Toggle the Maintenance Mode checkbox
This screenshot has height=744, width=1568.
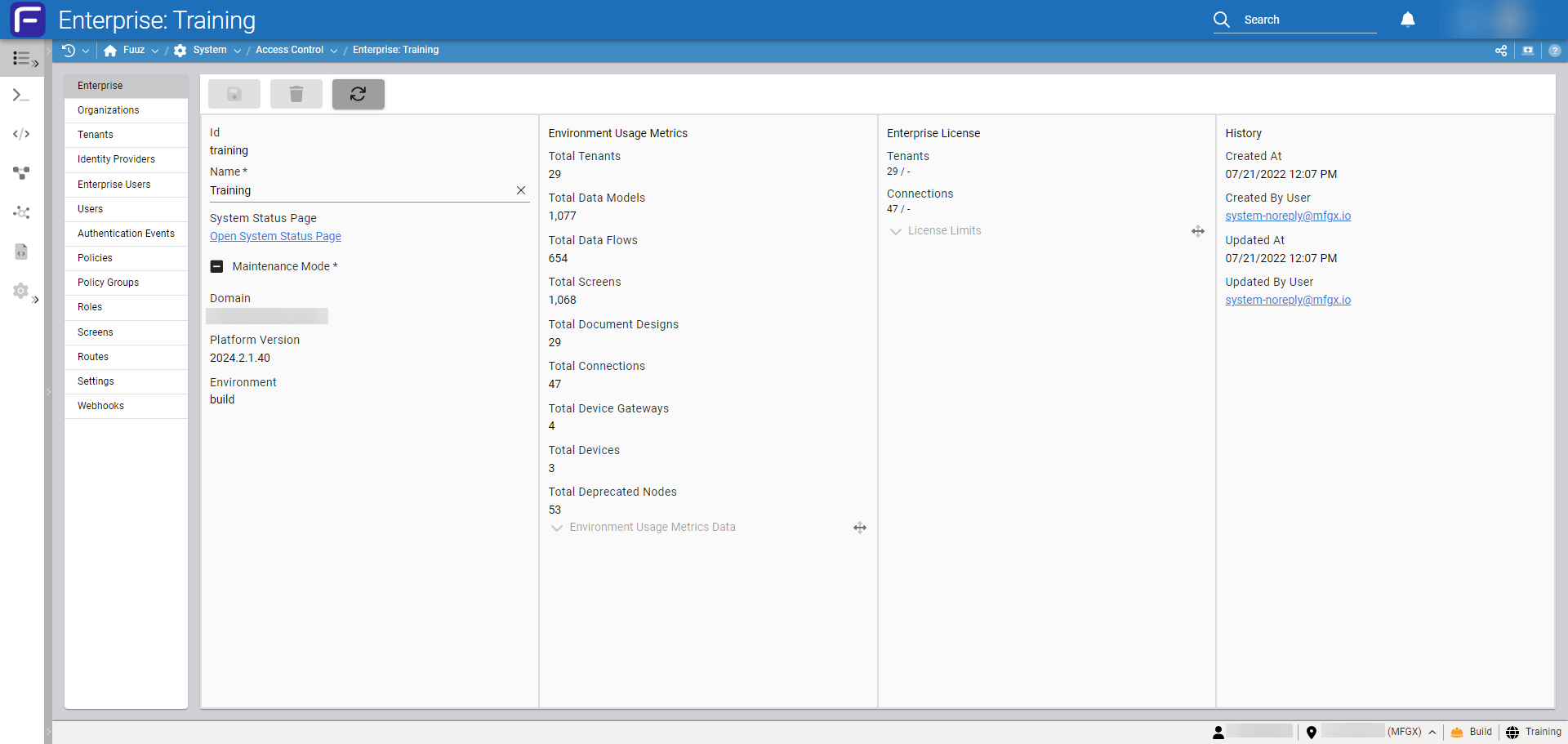(217, 267)
